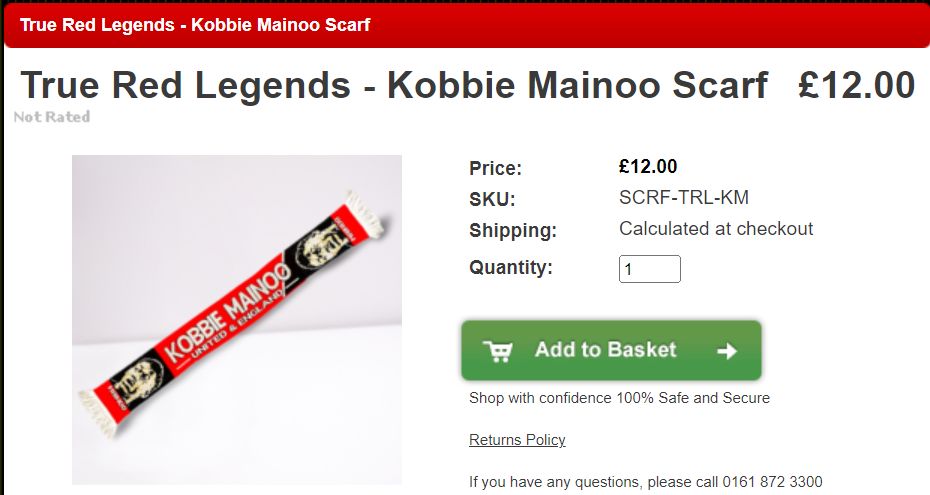Viewport: 930px width, 495px height.
Task: Click the large product name heading
Action: tap(394, 85)
